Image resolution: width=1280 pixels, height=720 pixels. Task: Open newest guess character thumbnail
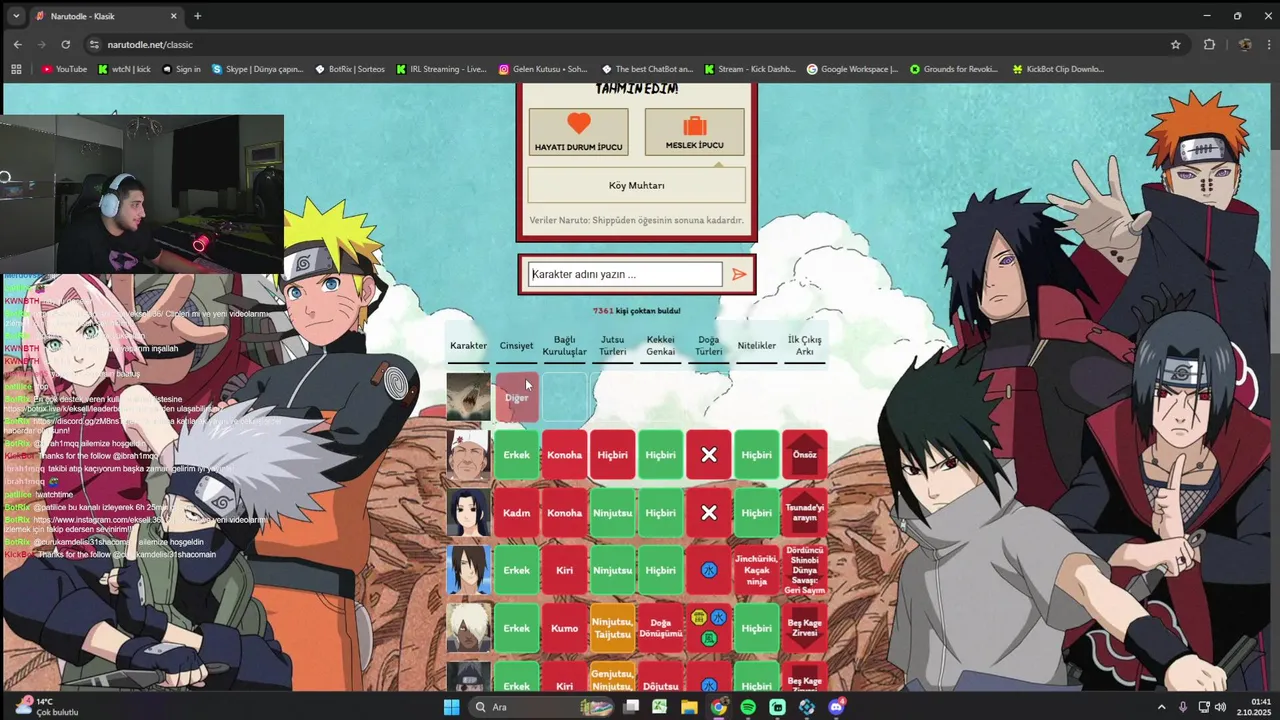[x=468, y=397]
